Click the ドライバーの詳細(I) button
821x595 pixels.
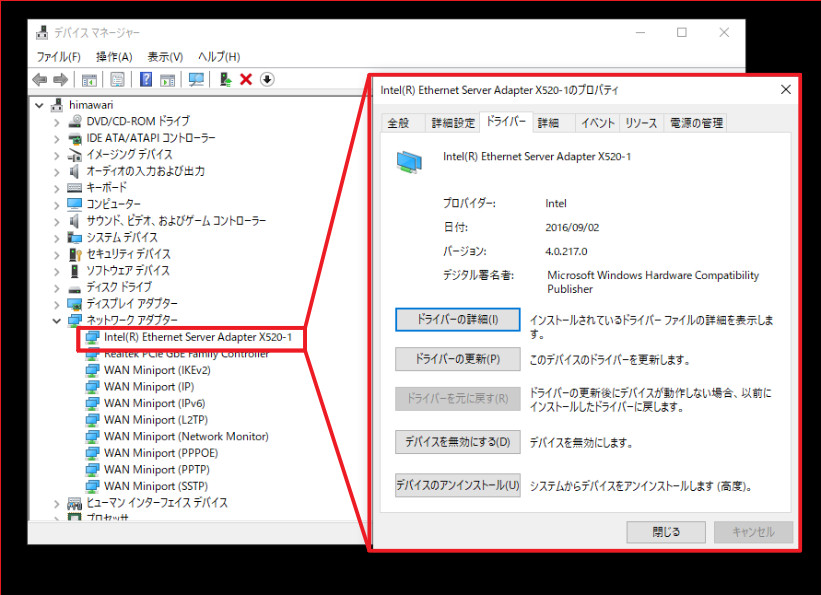click(x=458, y=319)
